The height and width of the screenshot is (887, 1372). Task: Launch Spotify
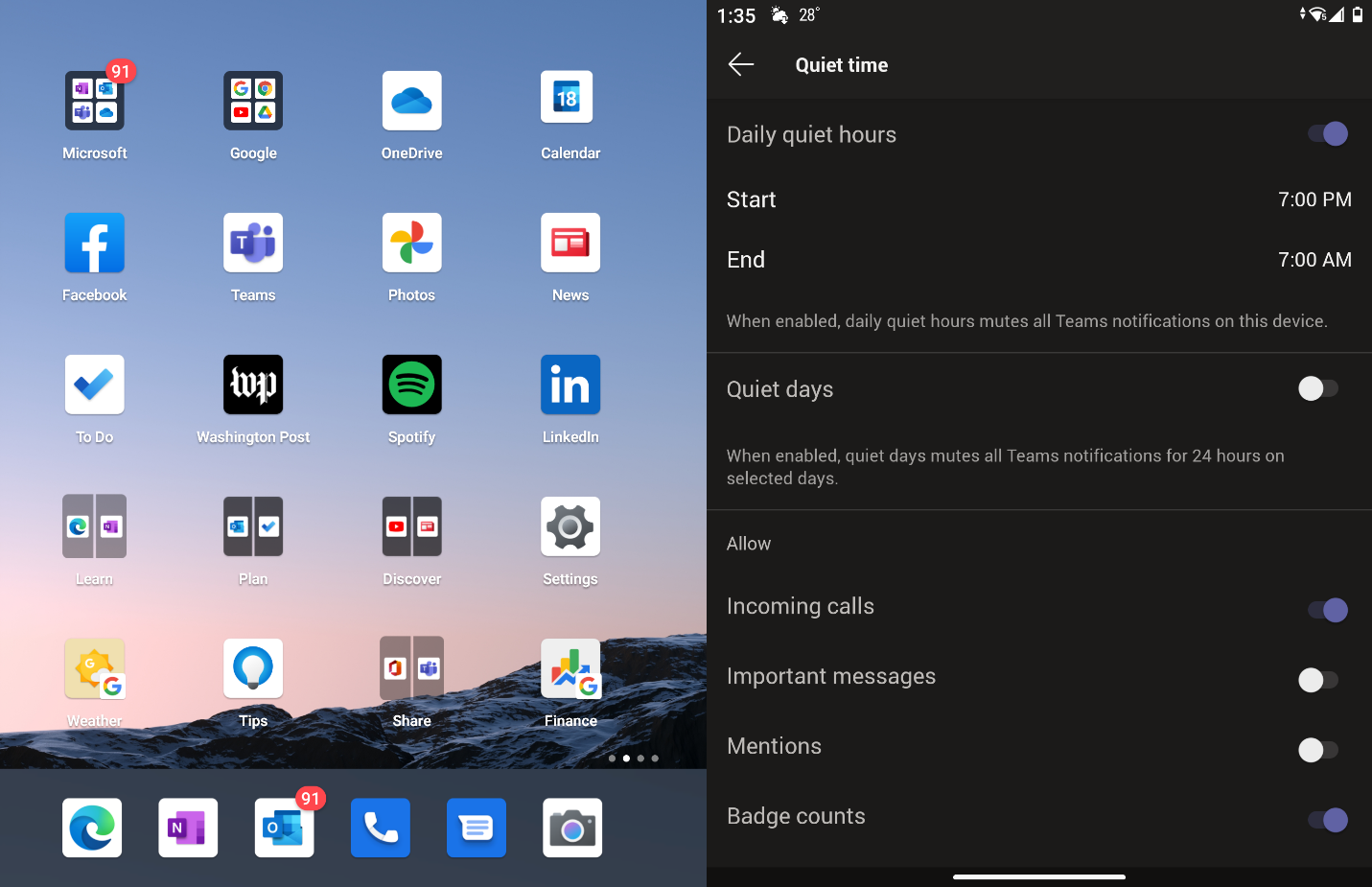tap(412, 385)
